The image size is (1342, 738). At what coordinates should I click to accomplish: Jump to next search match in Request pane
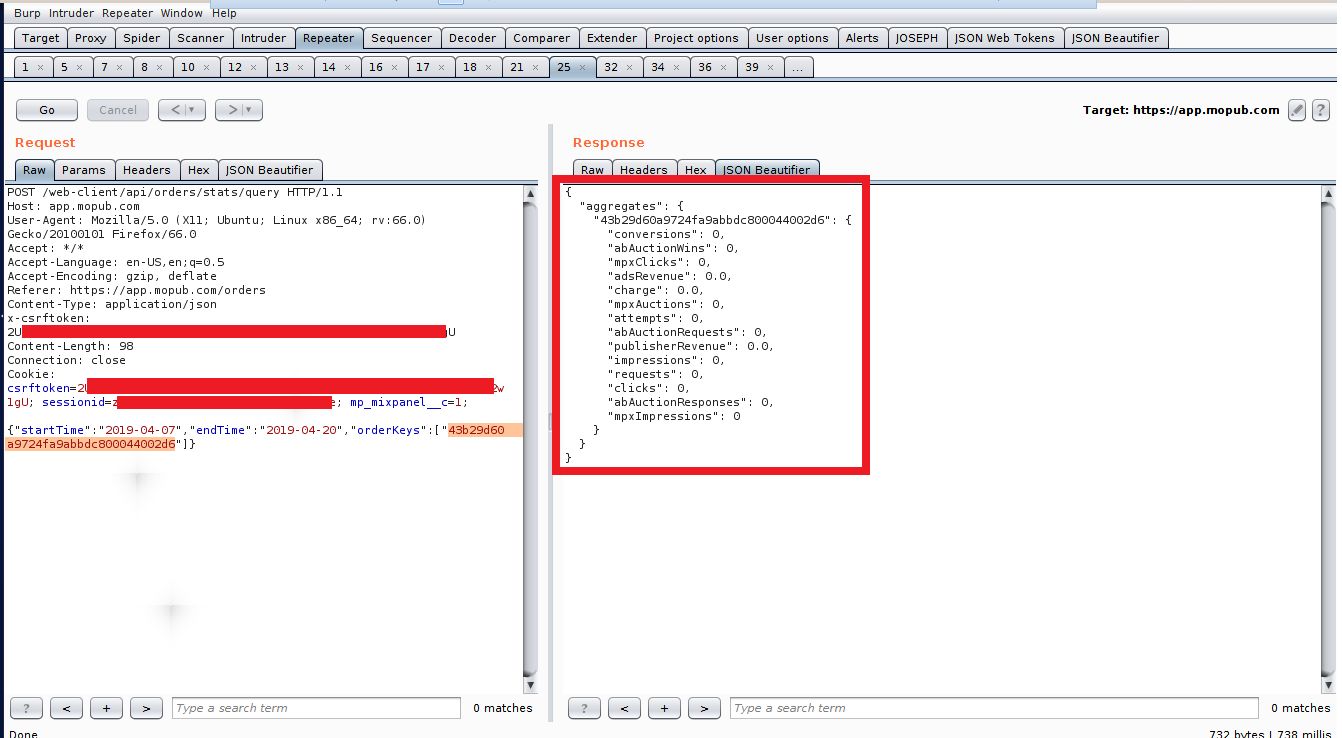pos(146,708)
